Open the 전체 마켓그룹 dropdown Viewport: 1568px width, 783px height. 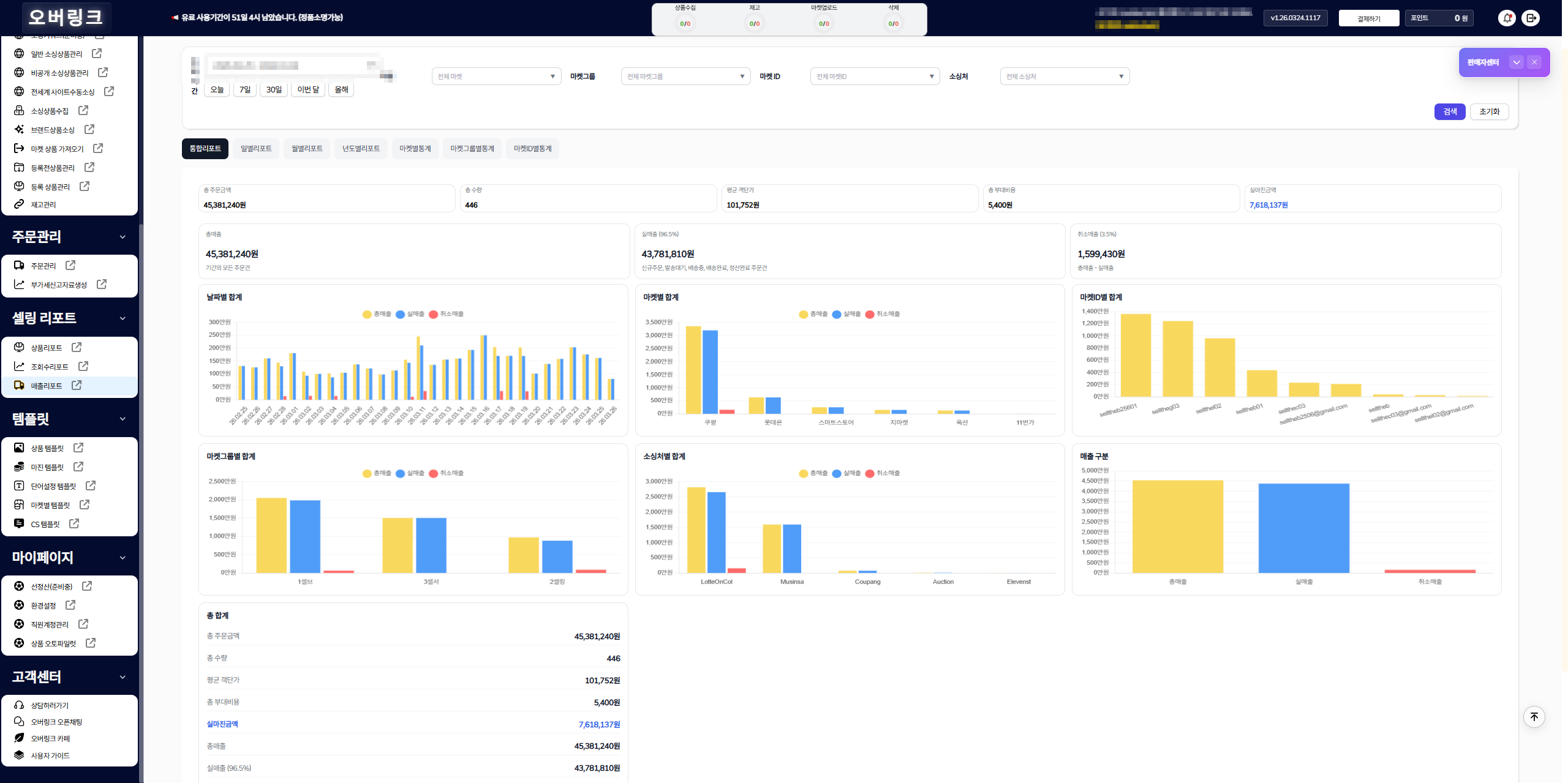click(x=685, y=77)
